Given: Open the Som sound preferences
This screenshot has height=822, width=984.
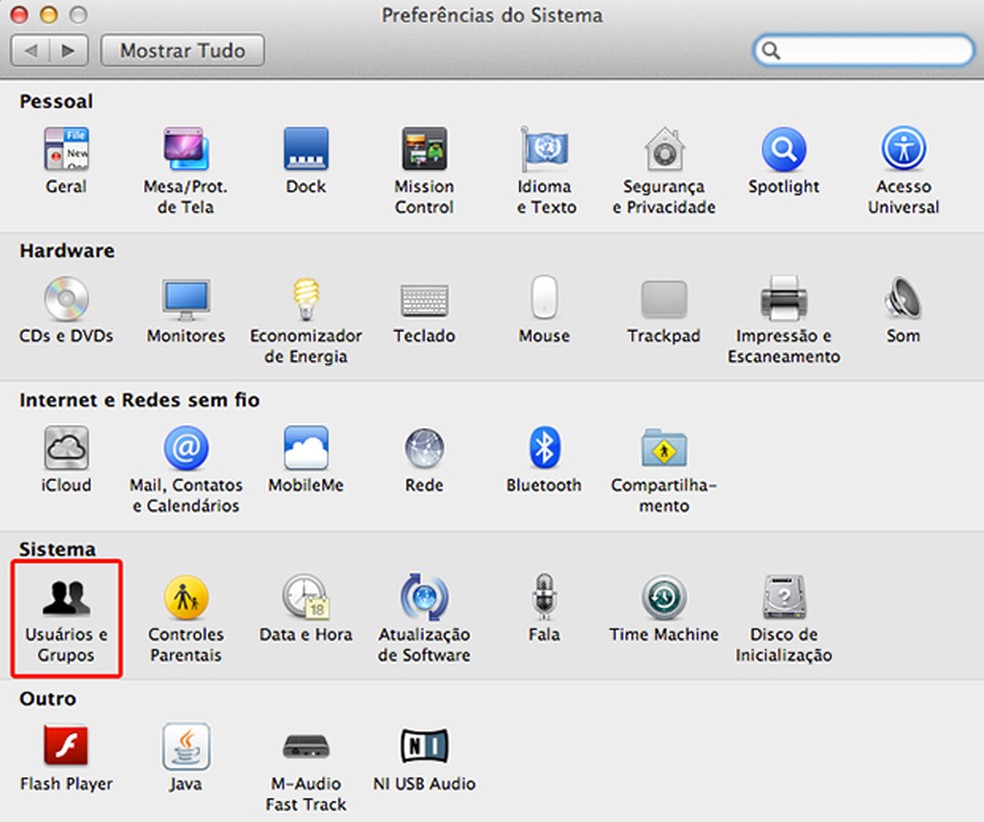Looking at the screenshot, I should tap(903, 300).
